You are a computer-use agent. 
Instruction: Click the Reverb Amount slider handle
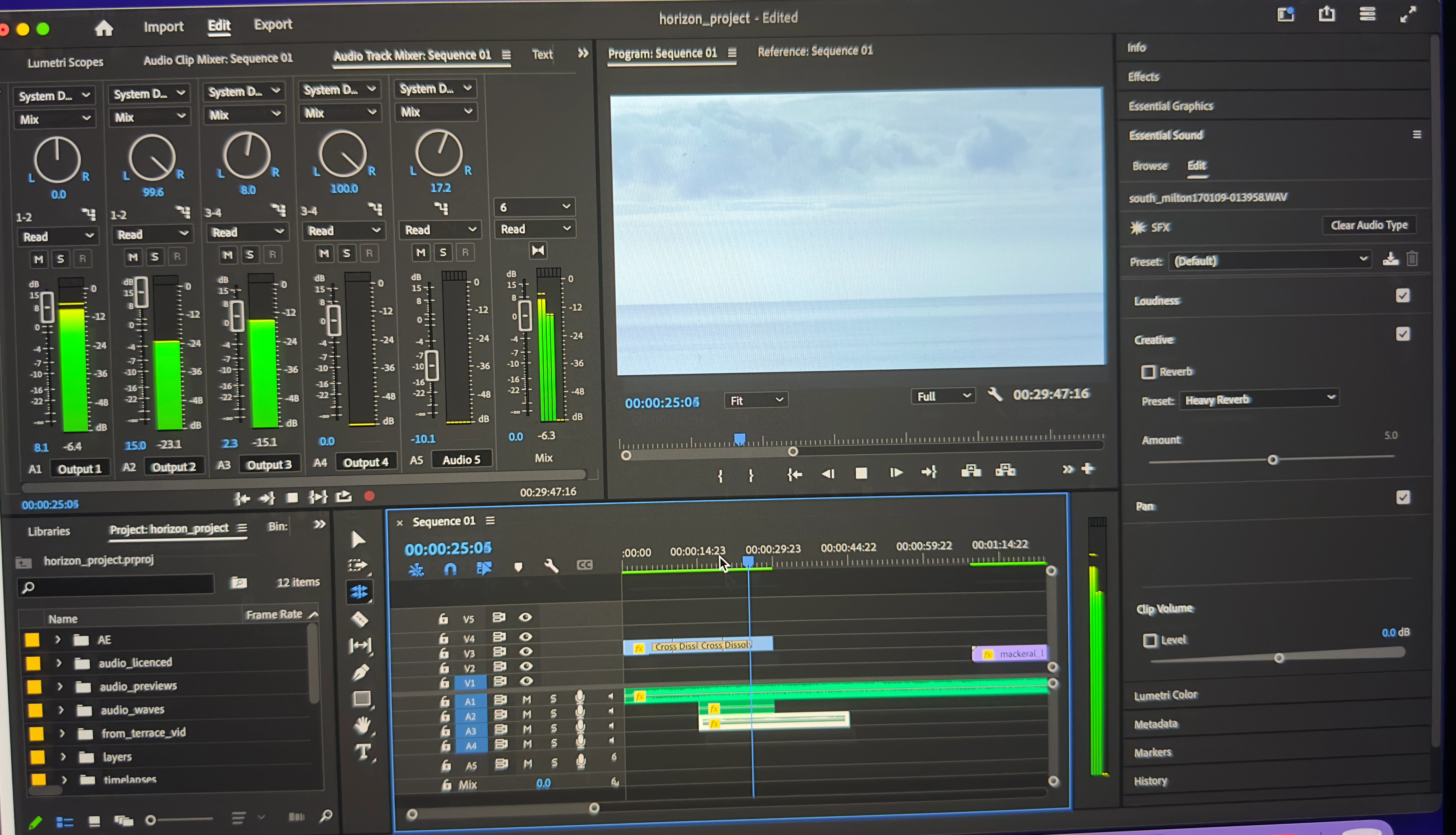(x=1273, y=460)
